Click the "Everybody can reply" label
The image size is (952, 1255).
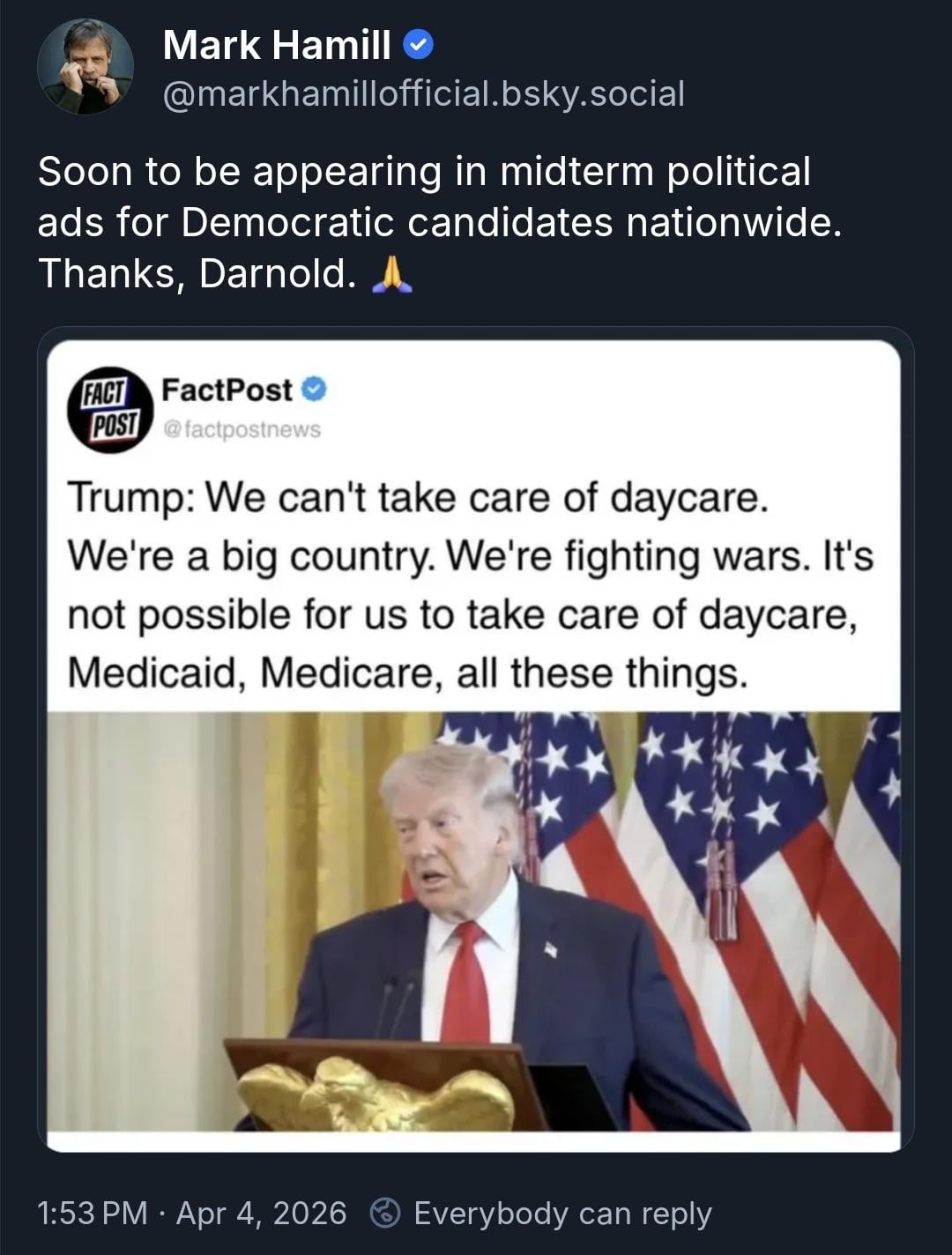(x=562, y=1214)
